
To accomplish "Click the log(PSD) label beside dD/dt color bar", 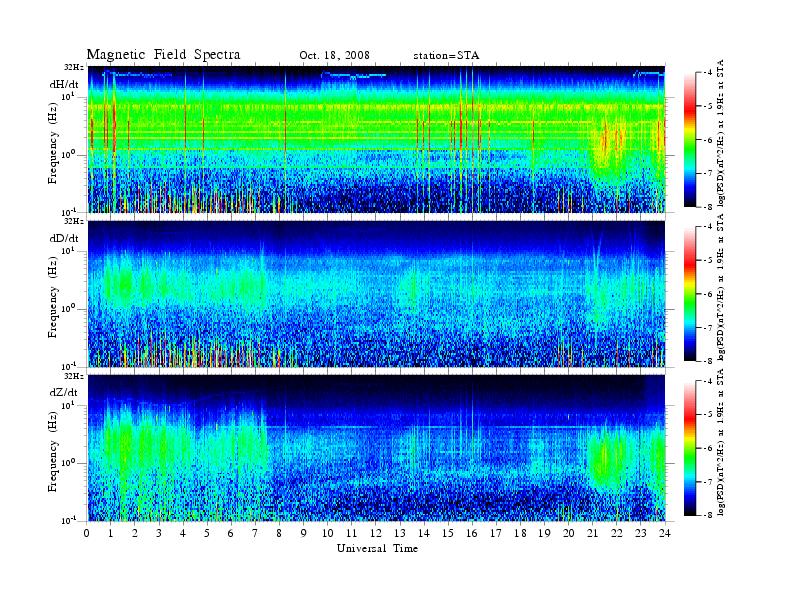I will pos(721,288).
